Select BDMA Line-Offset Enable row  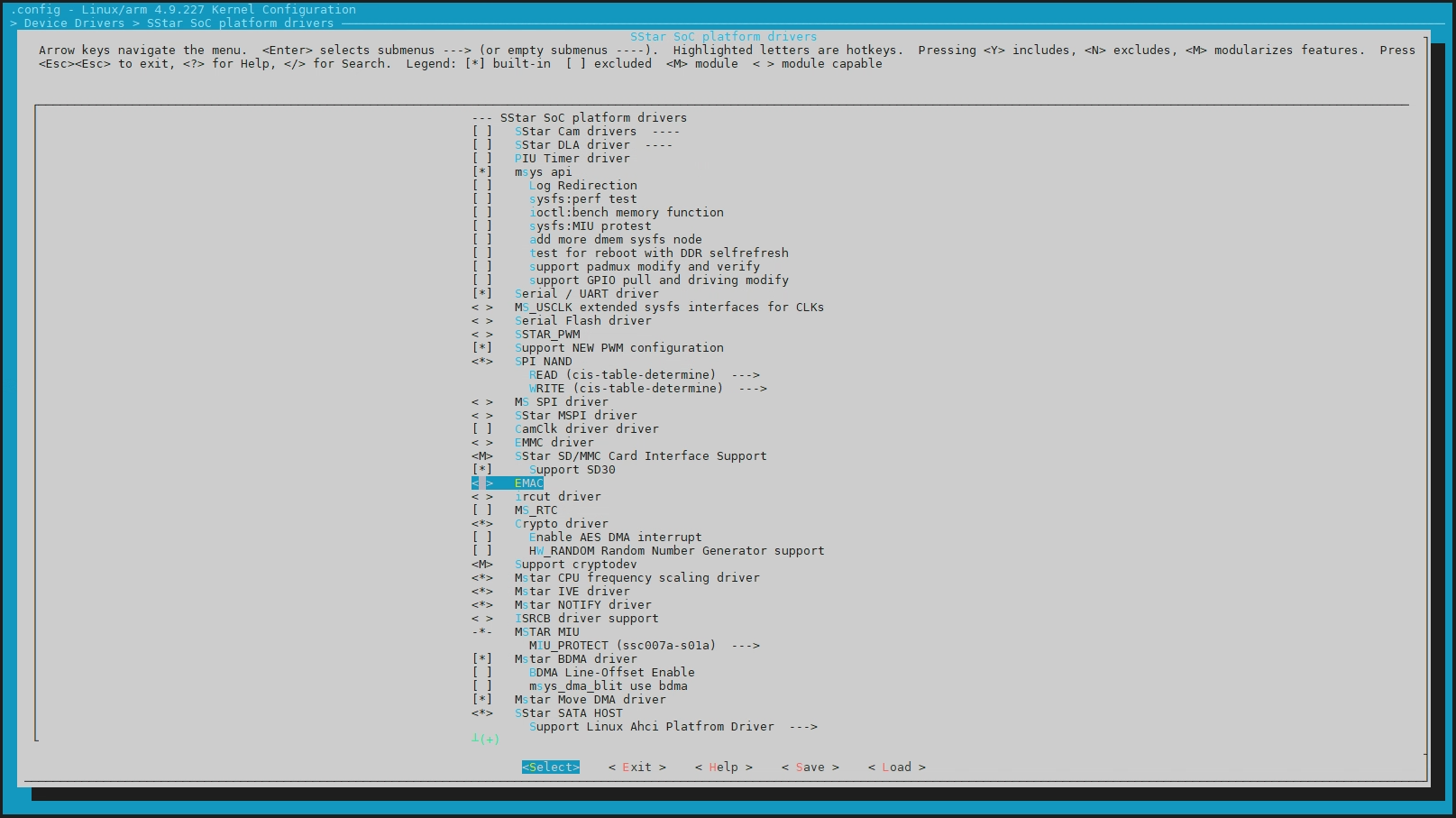coord(583,673)
